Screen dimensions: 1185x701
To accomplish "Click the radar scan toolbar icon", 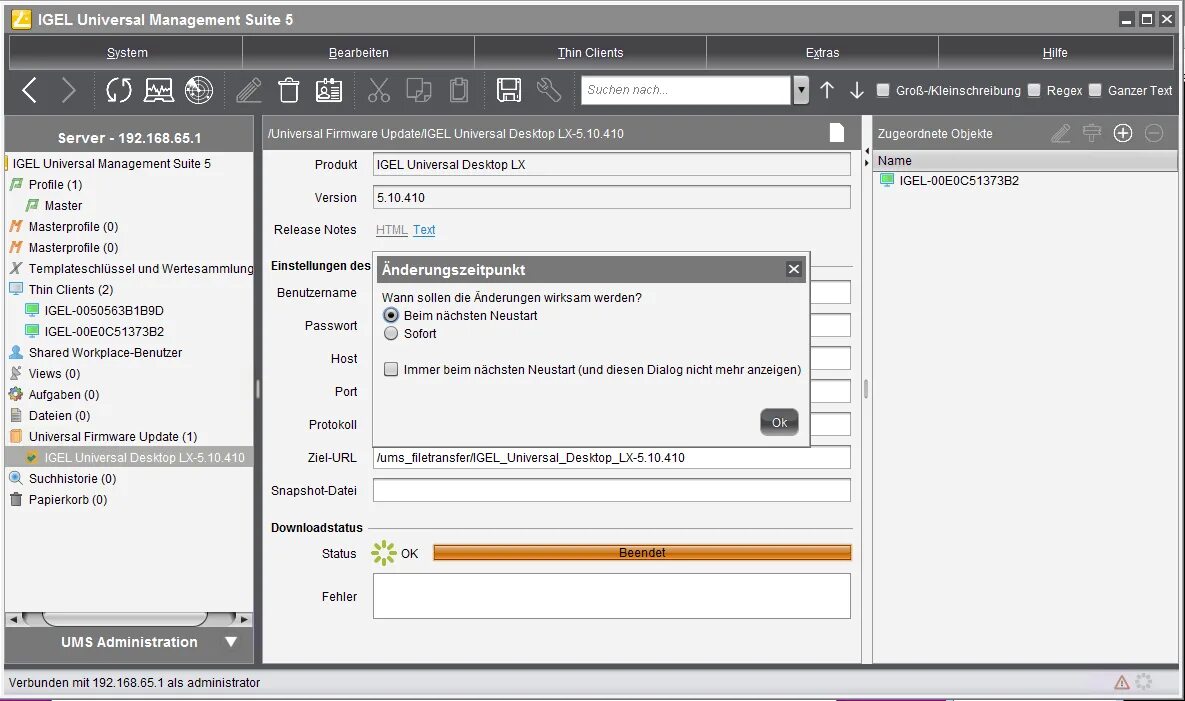I will click(199, 90).
